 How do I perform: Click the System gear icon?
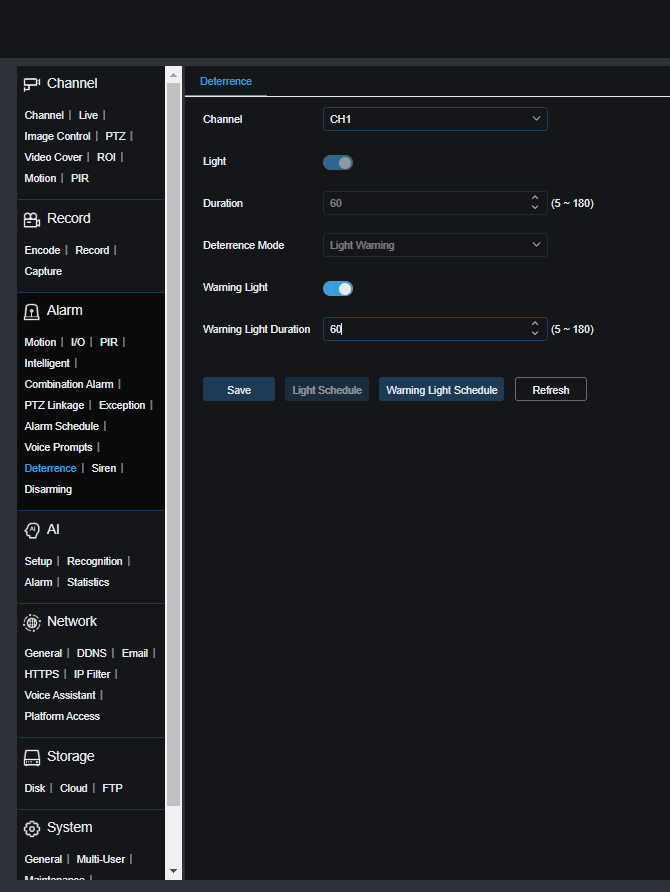click(32, 828)
